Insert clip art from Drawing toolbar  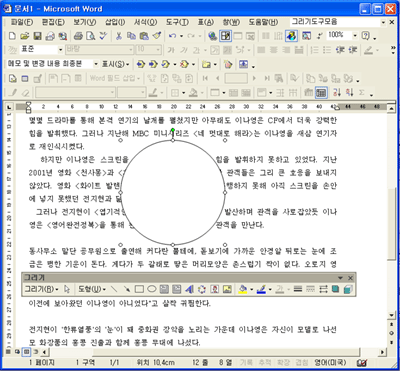215,289
